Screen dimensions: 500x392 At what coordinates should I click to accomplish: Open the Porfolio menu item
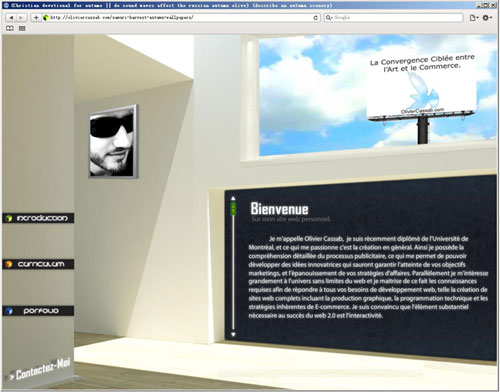pyautogui.click(x=38, y=311)
